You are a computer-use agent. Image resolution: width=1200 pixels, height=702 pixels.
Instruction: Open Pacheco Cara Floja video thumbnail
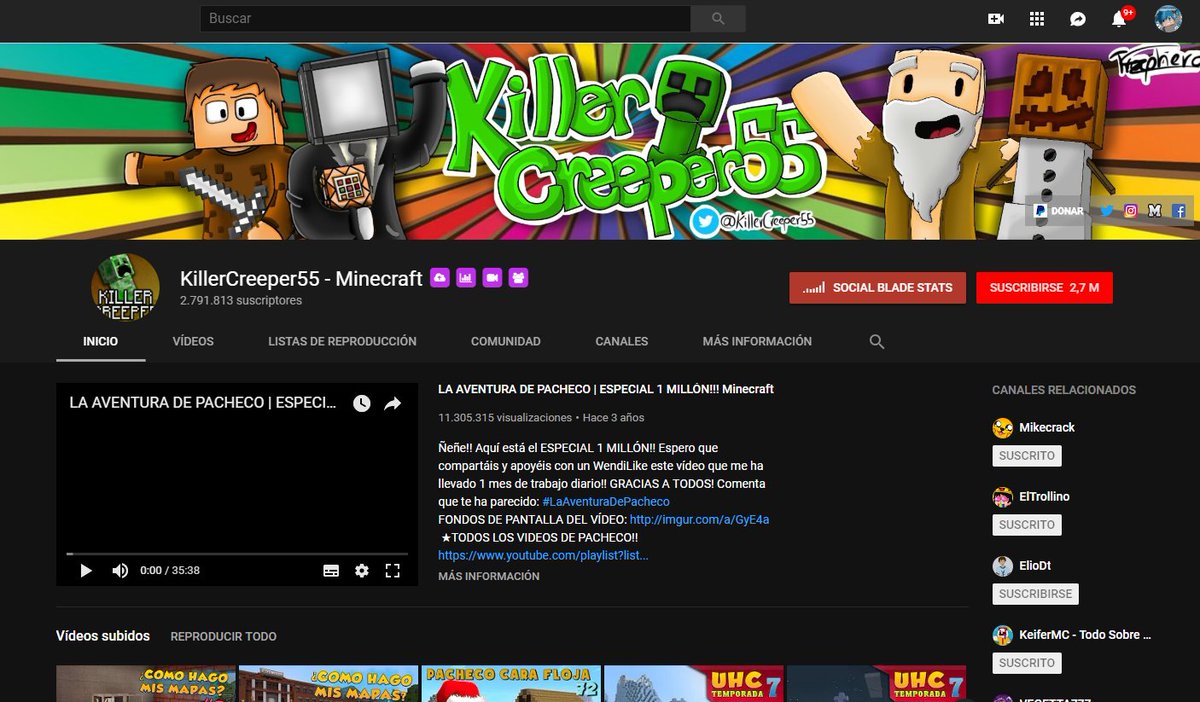pos(511,684)
